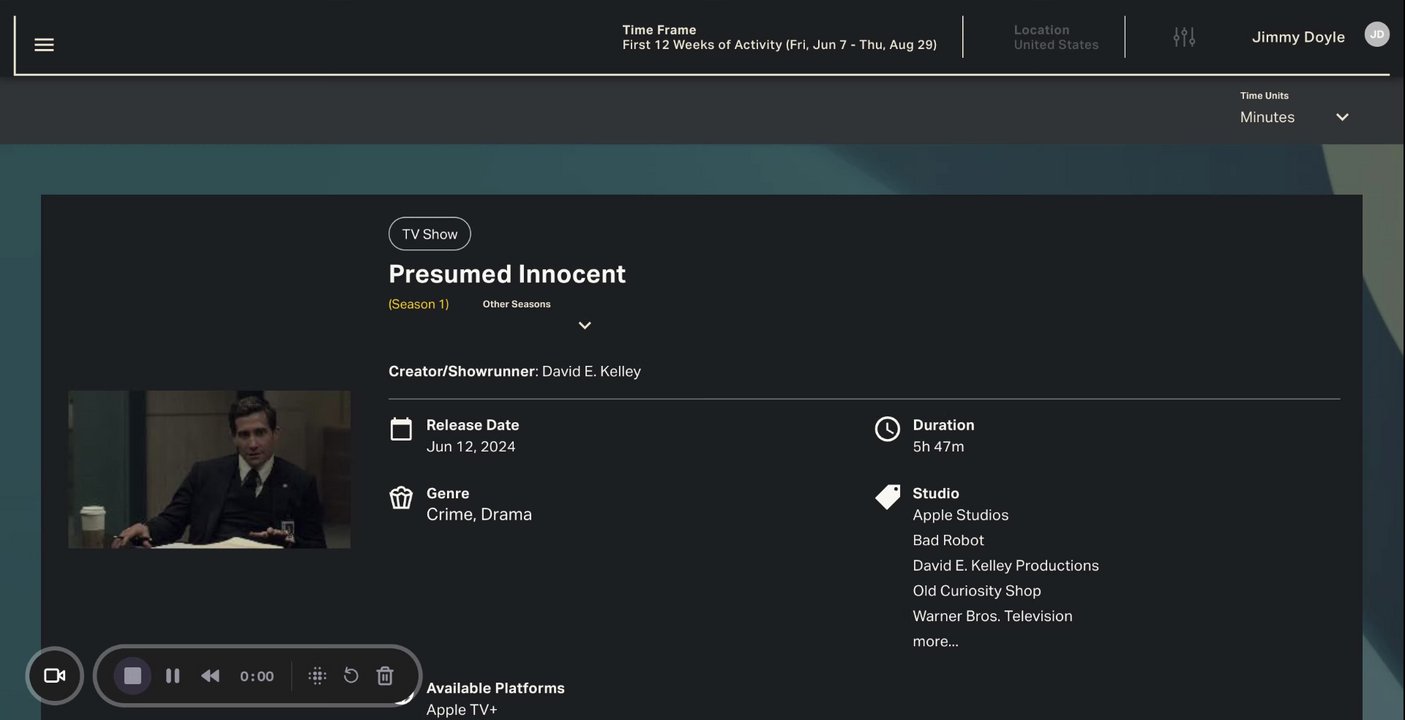Viewport: 1405px width, 720px height.
Task: Click the Duration clock icon
Action: pyautogui.click(x=887, y=429)
